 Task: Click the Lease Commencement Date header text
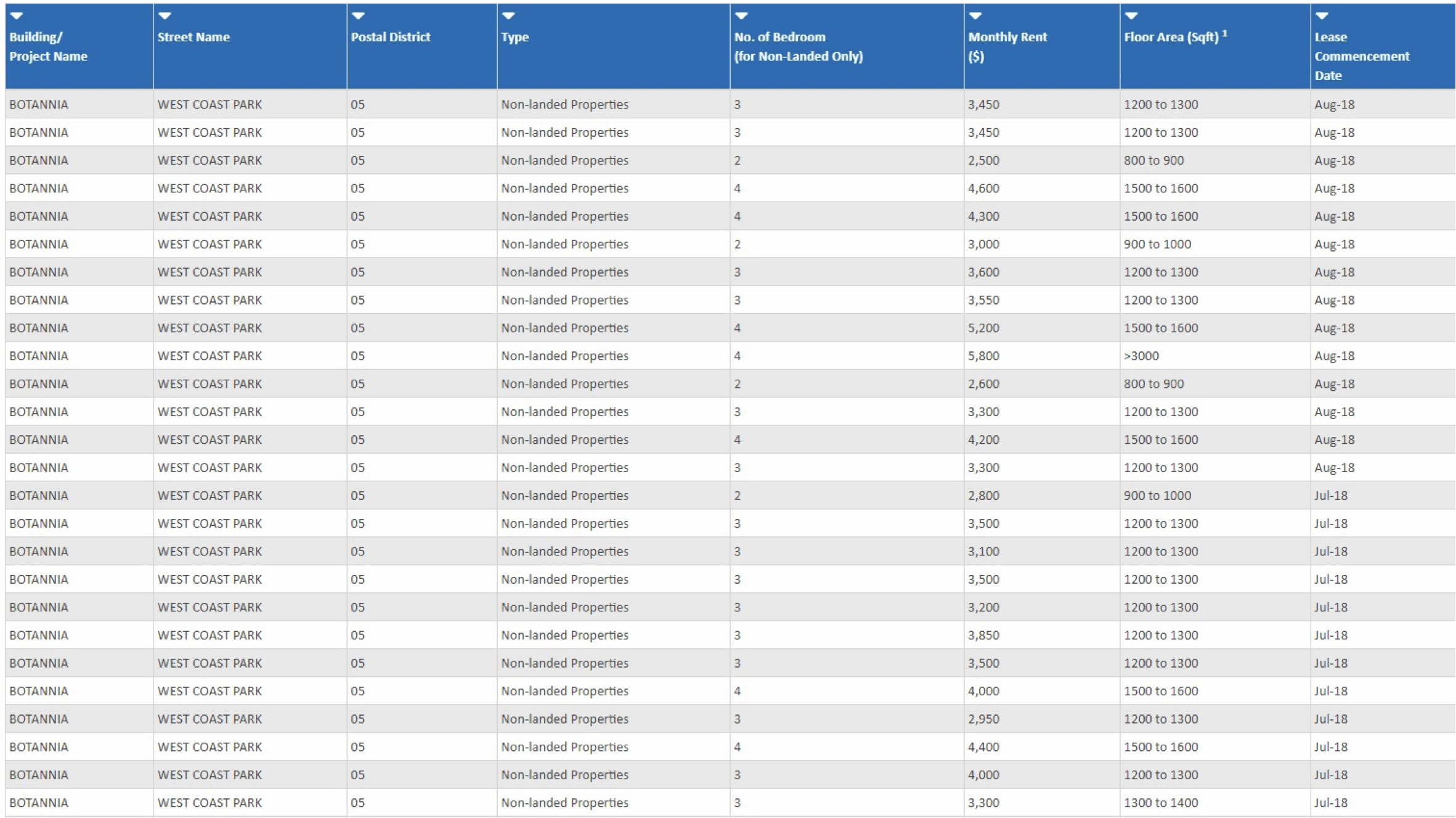pyautogui.click(x=1362, y=56)
